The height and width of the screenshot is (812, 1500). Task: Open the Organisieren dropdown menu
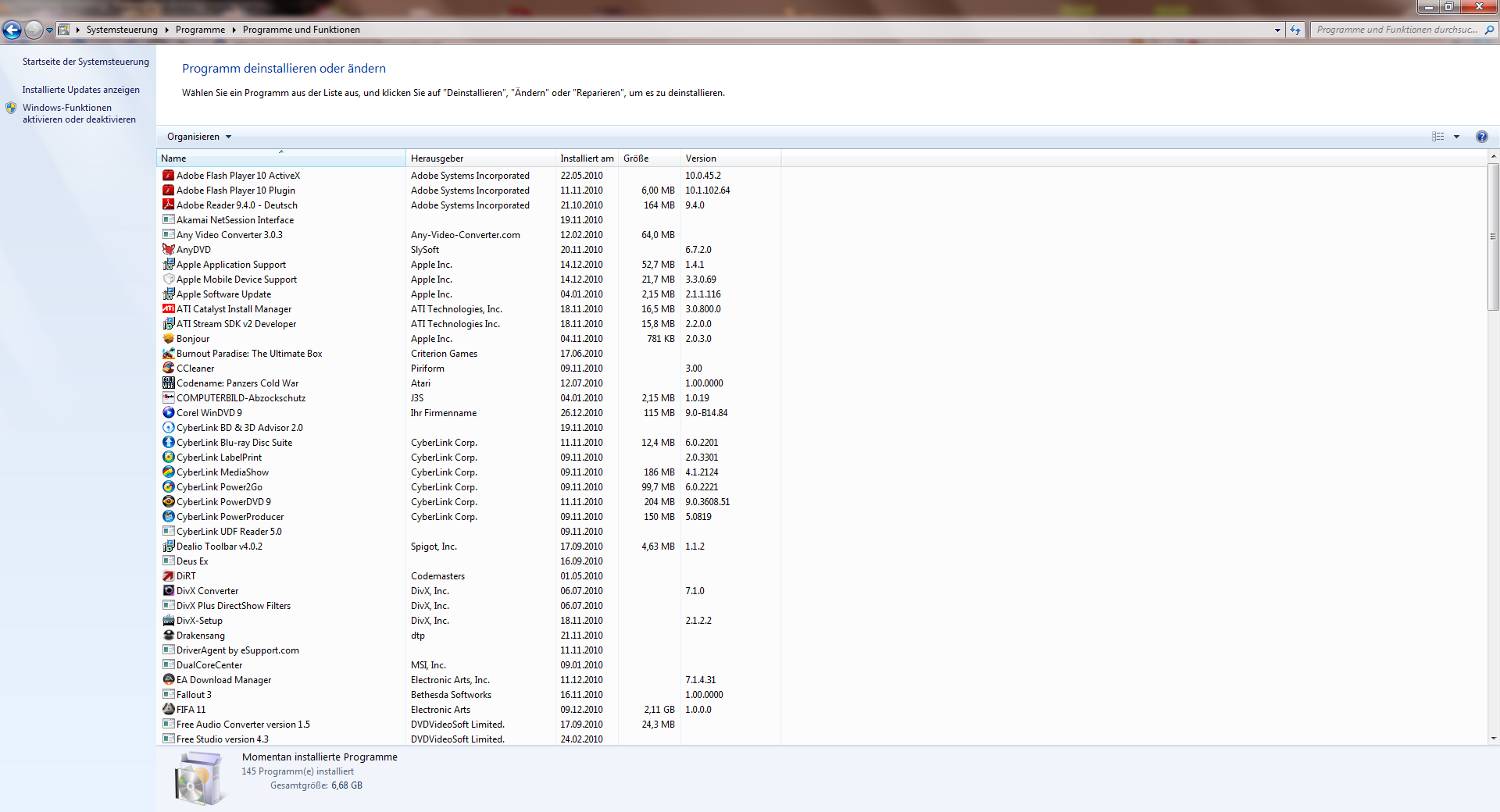[199, 137]
